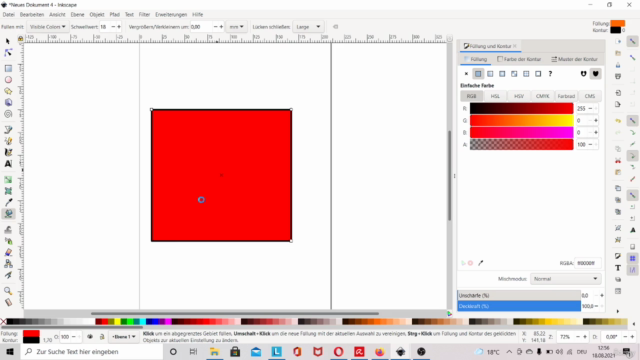
Task: Open the Lücken schließen Large dropdown
Action: pyautogui.click(x=308, y=27)
